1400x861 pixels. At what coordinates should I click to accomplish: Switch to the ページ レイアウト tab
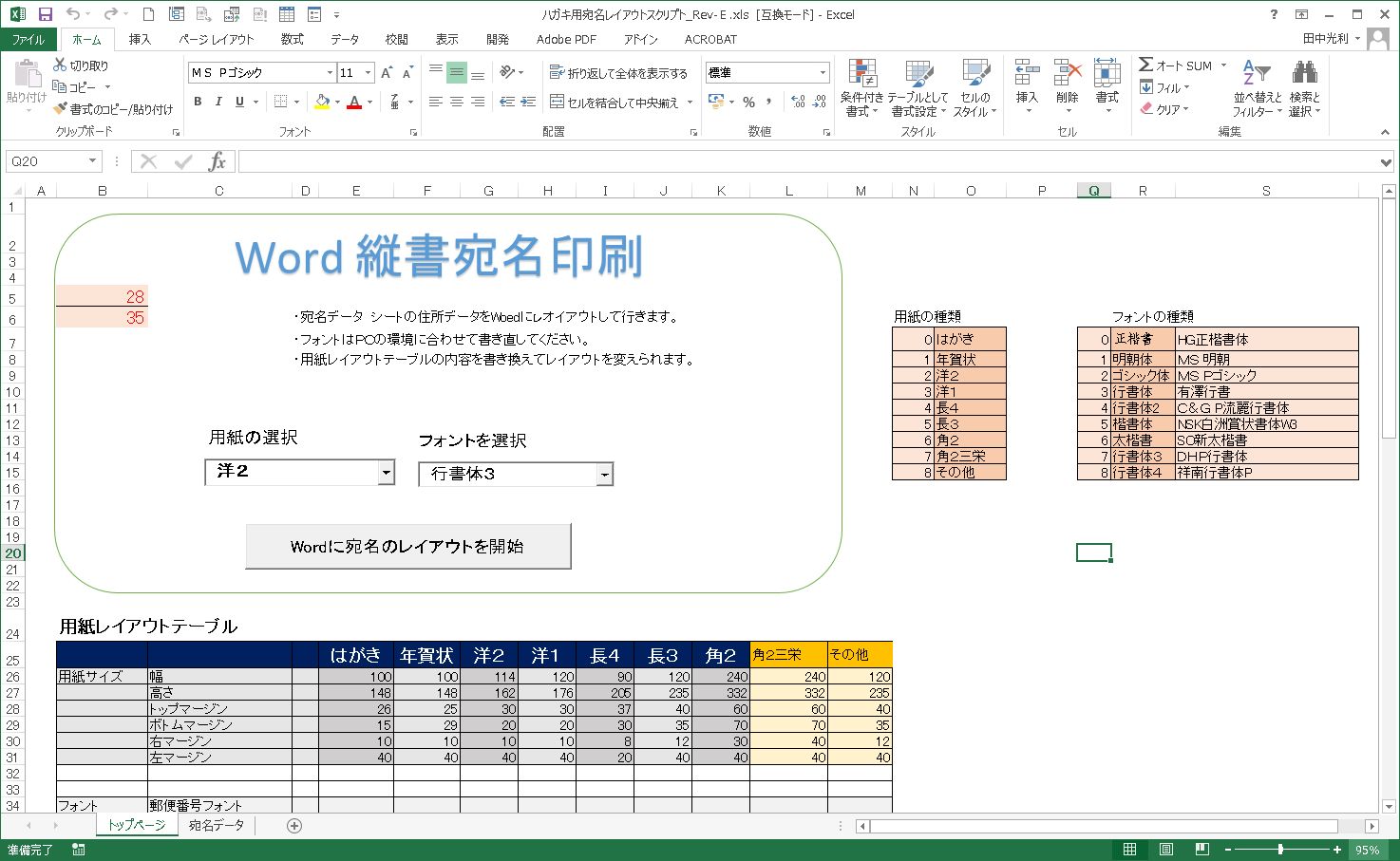(217, 39)
